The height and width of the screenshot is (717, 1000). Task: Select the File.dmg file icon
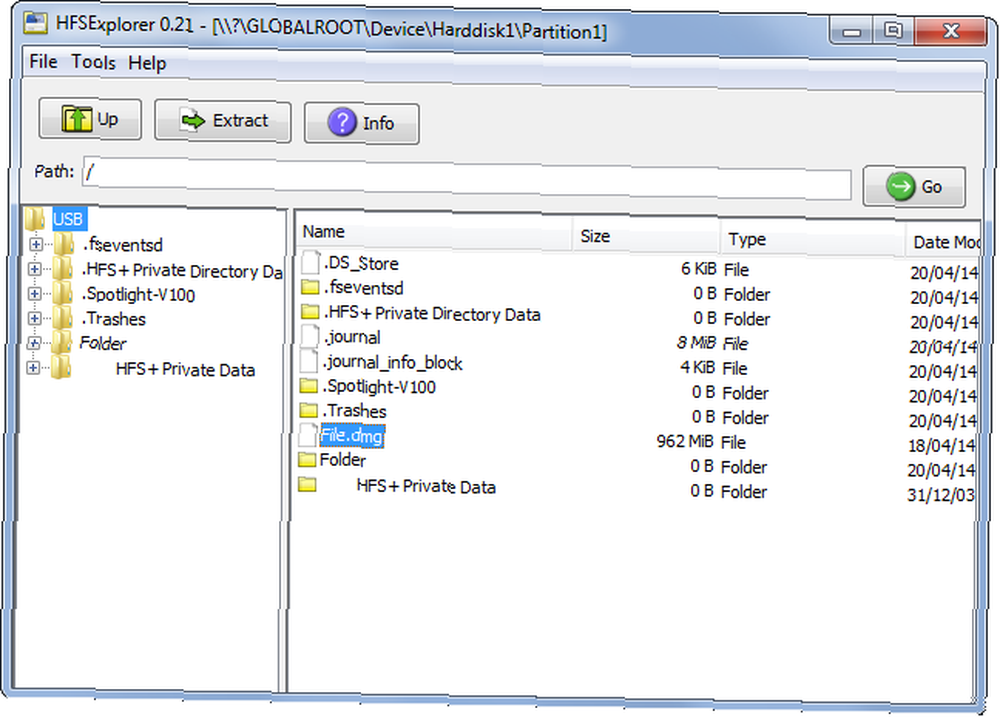[308, 435]
